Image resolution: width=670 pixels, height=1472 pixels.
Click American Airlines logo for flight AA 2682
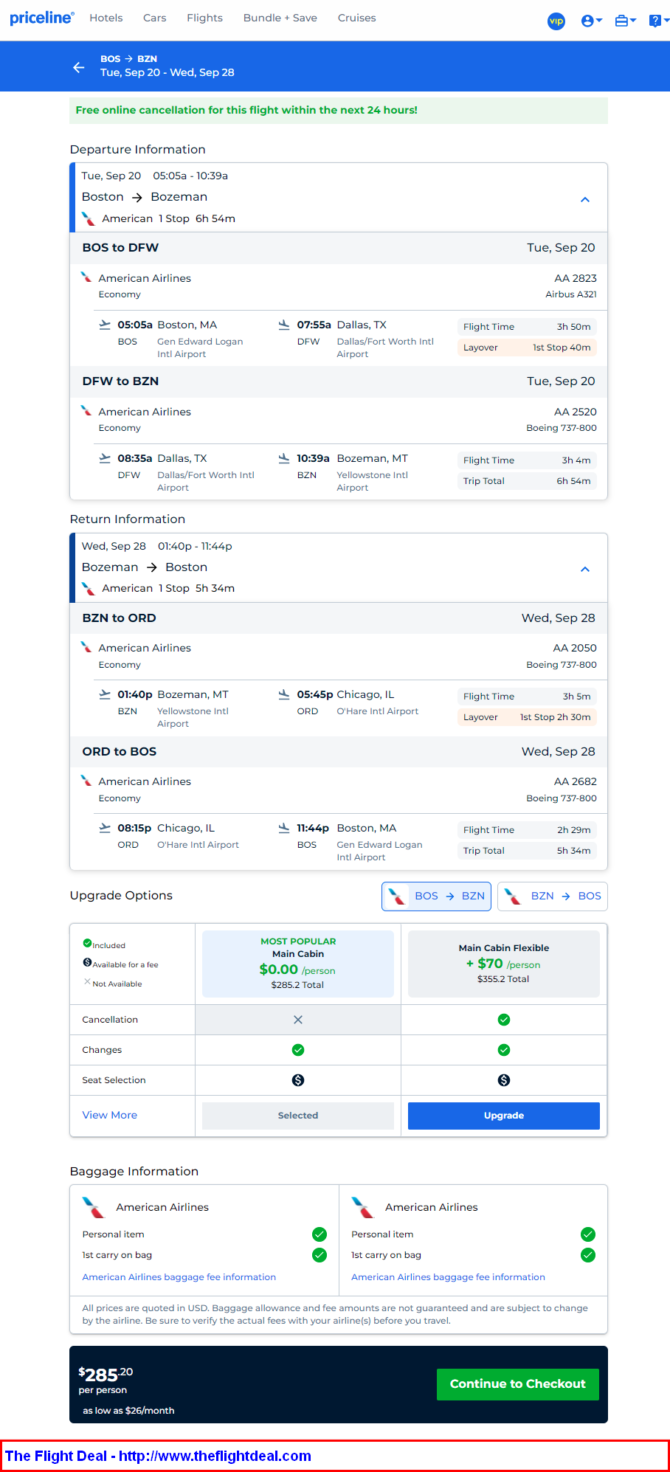(x=87, y=781)
